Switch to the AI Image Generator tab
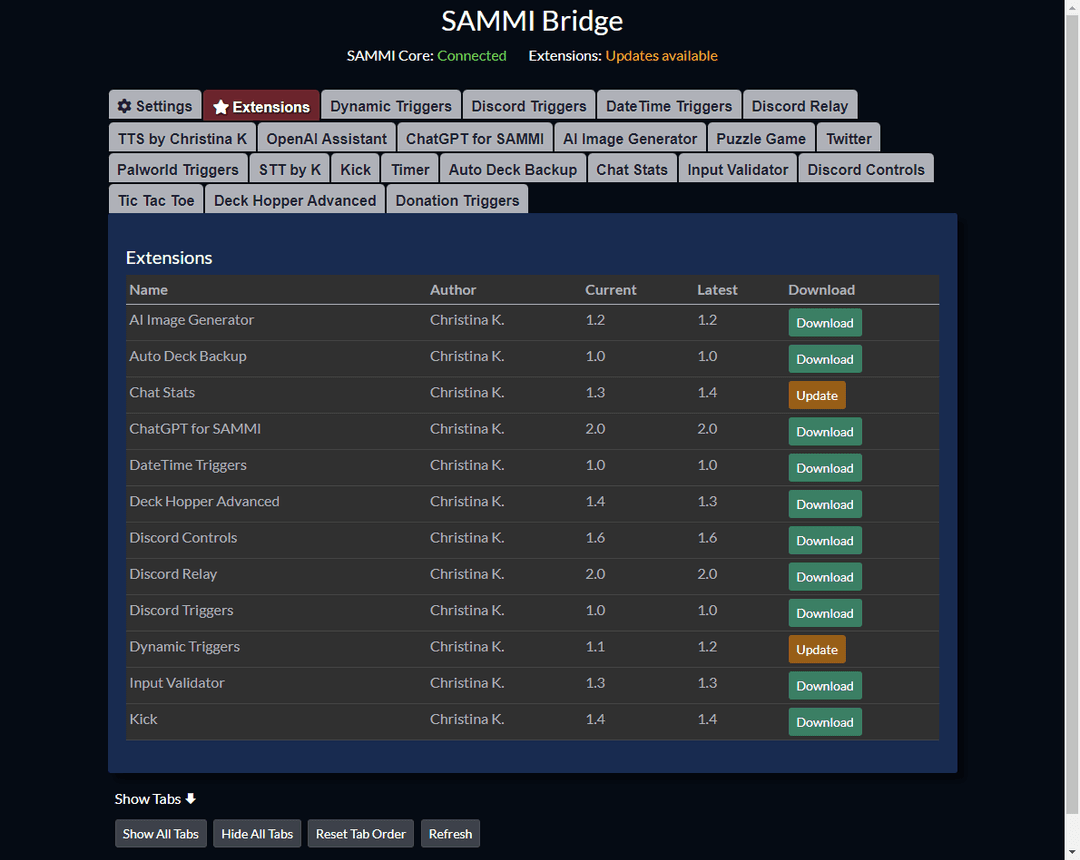 pos(630,138)
